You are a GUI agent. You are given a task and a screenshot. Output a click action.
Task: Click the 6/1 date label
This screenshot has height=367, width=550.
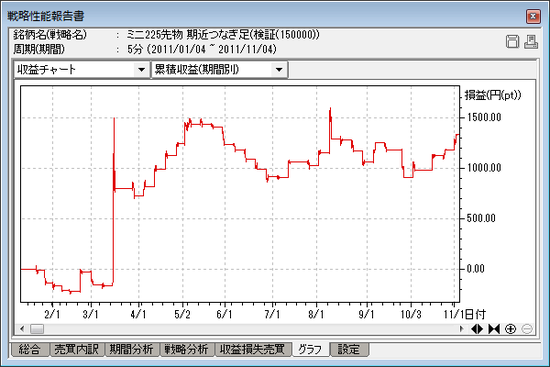click(x=224, y=314)
